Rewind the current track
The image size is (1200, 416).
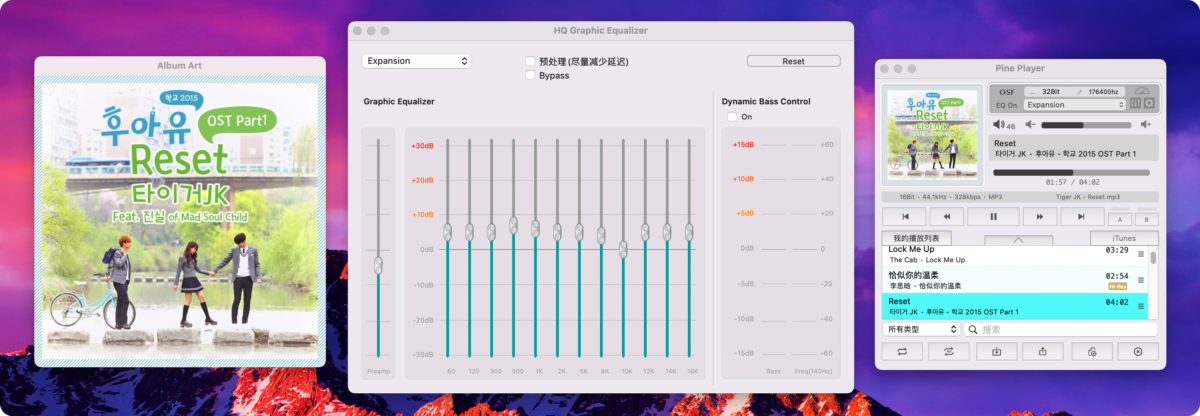coord(946,216)
